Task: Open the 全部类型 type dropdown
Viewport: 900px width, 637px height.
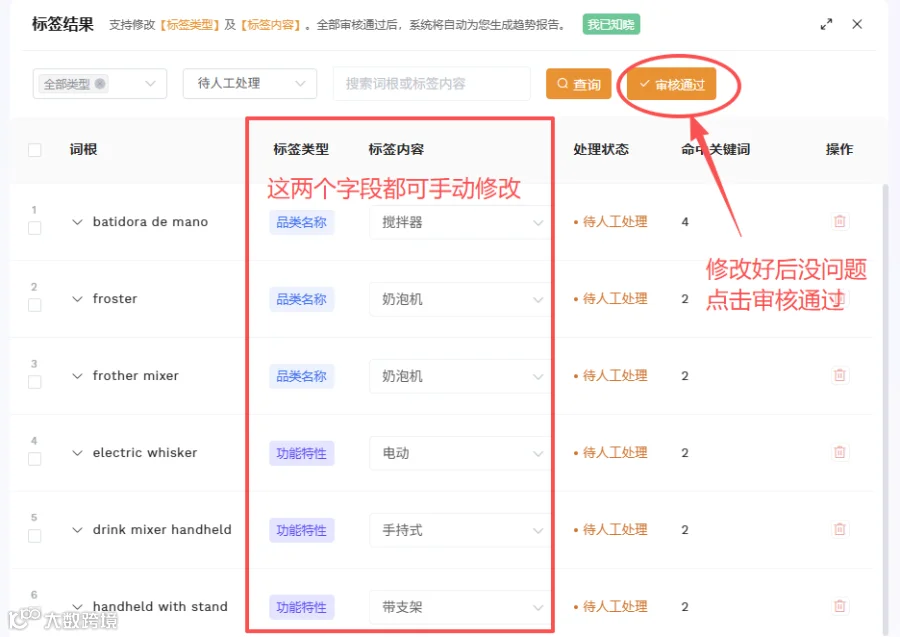Action: [100, 84]
